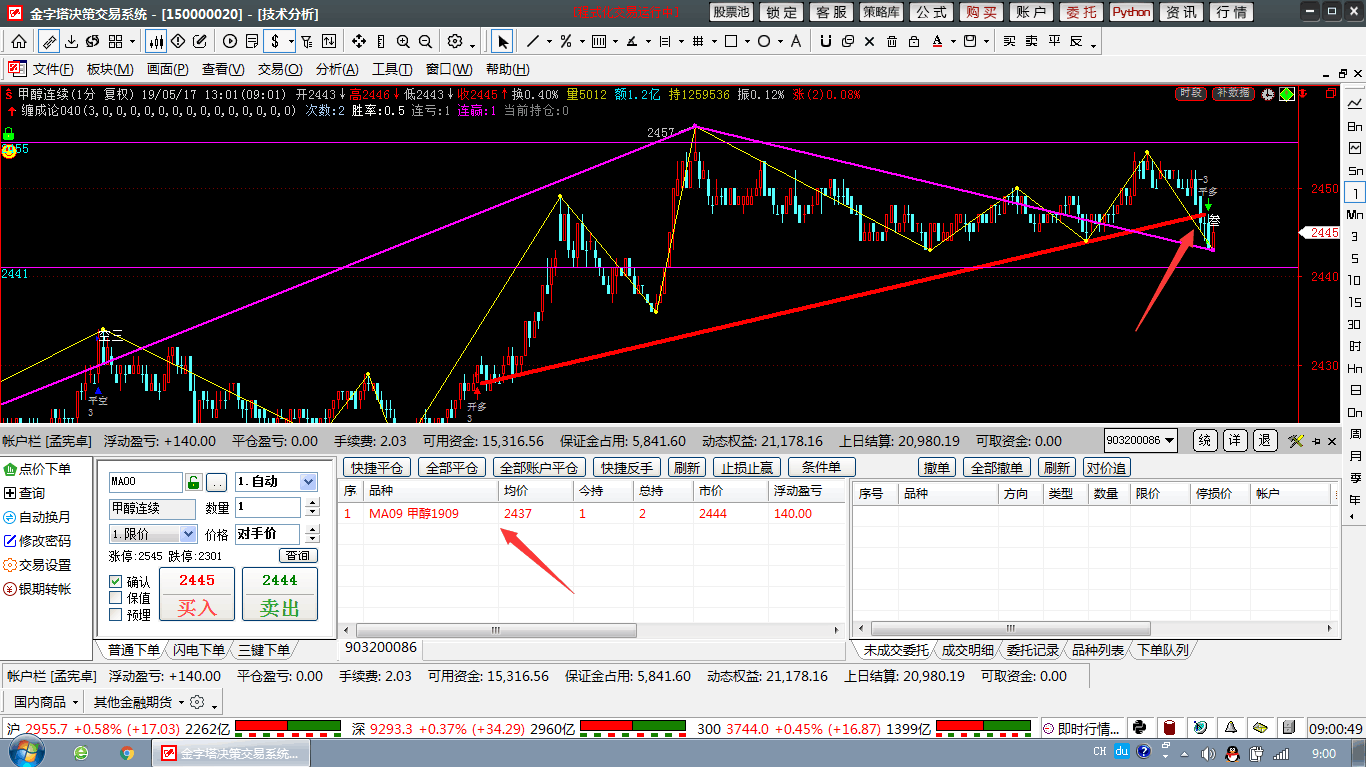Select the MA09 甲醇1909 position row

592,513
